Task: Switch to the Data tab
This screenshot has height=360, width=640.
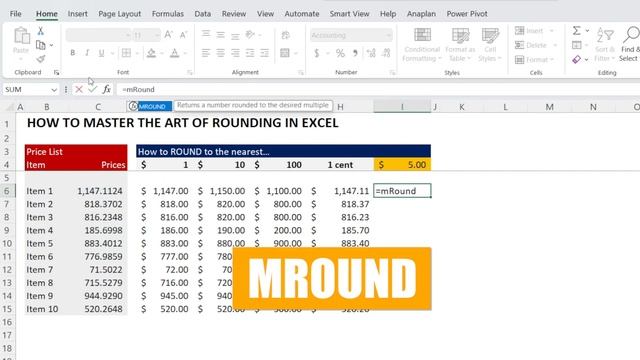Action: pos(202,14)
